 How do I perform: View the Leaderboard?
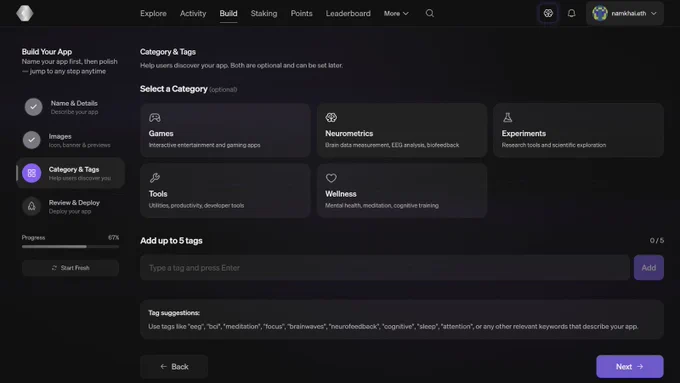pos(348,13)
